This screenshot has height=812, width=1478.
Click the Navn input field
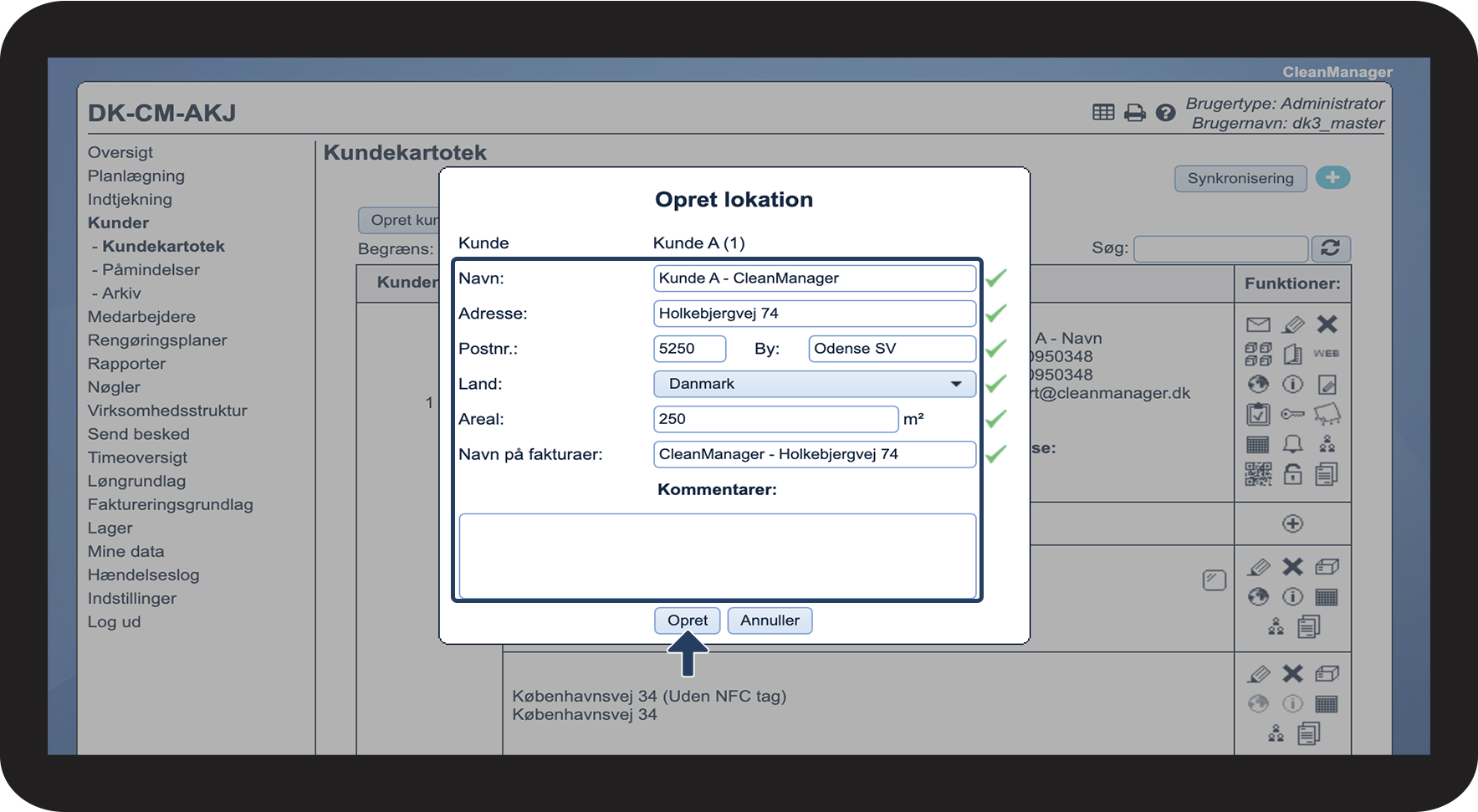(814, 278)
